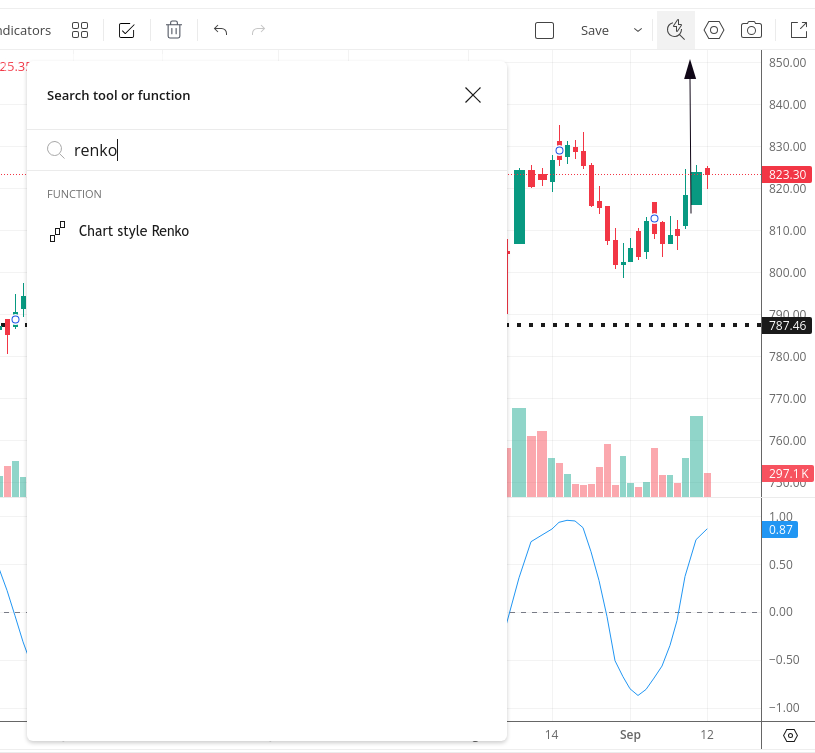Image resolution: width=815 pixels, height=753 pixels.
Task: Open the Indicator templates grid icon
Action: [x=81, y=30]
